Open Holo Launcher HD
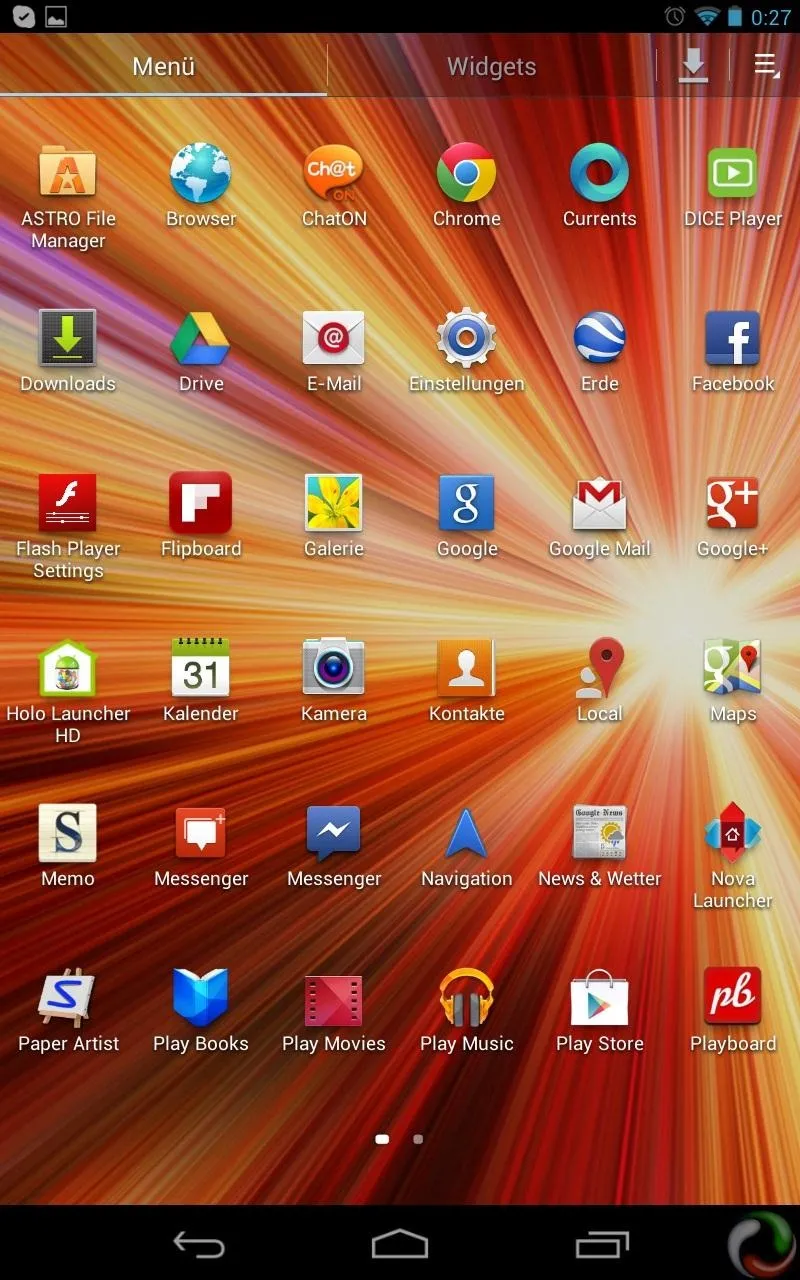Image resolution: width=800 pixels, height=1280 pixels. click(68, 691)
